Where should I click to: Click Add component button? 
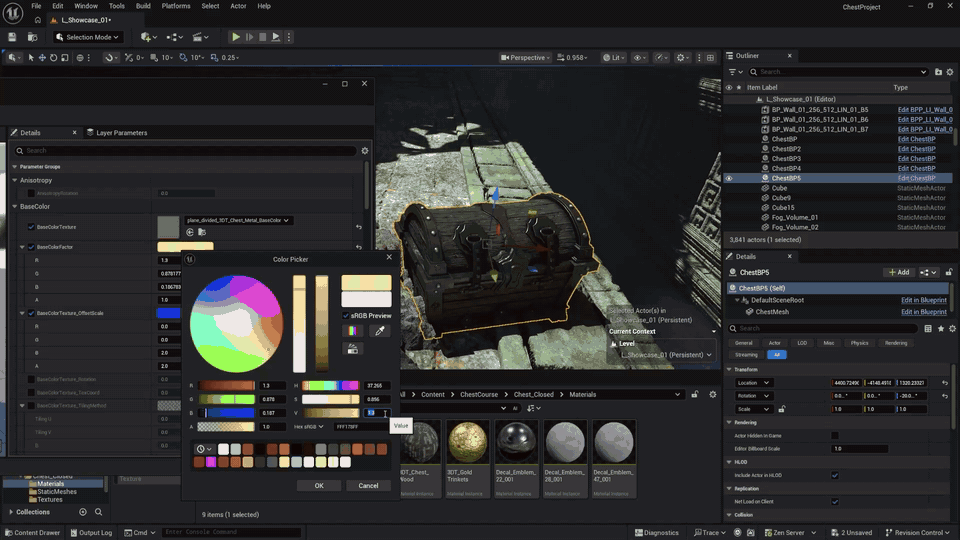899,272
